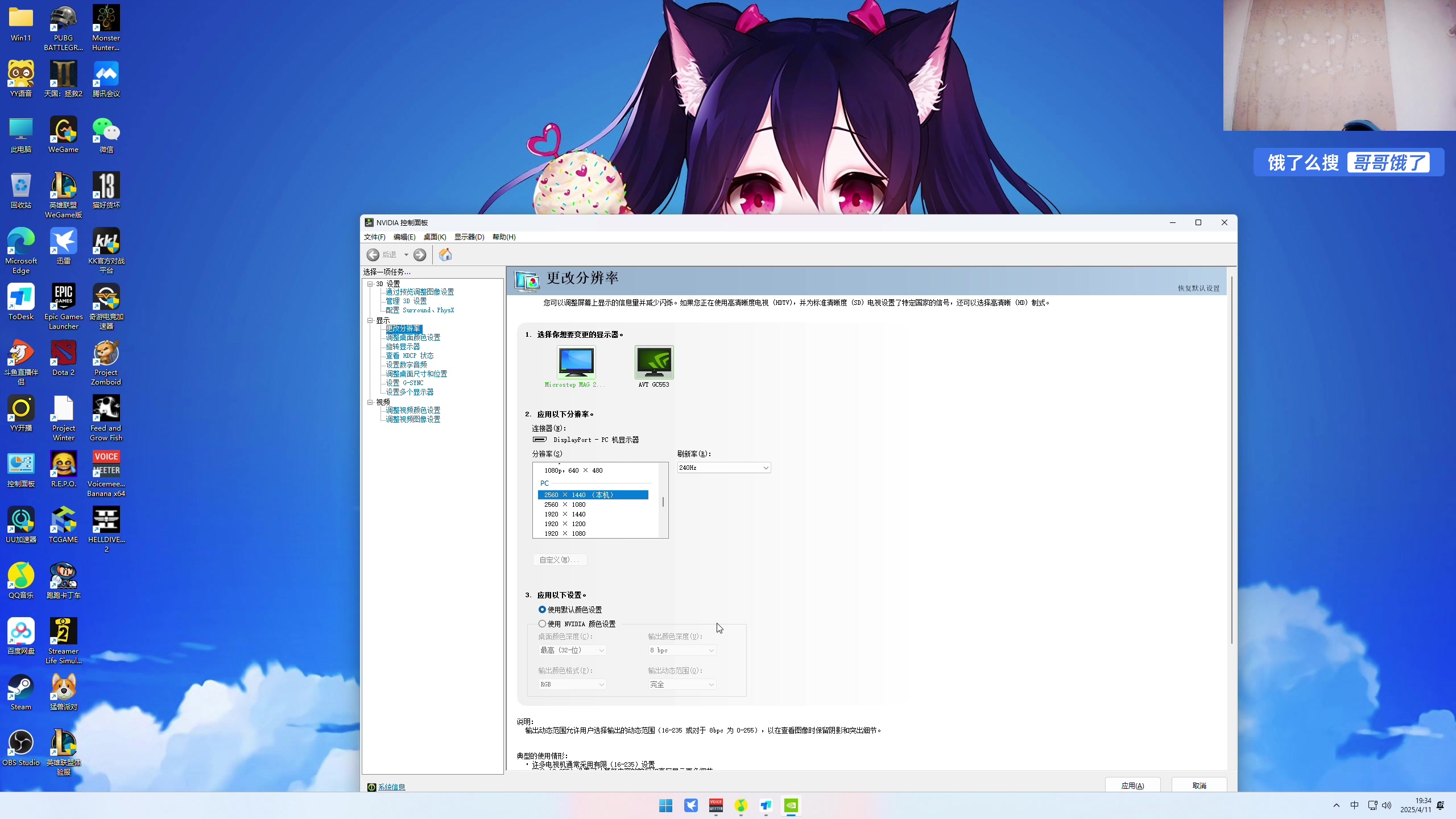Click NVIDIA control panel taskbar icon
This screenshot has width=1456, height=819.
[x=791, y=805]
